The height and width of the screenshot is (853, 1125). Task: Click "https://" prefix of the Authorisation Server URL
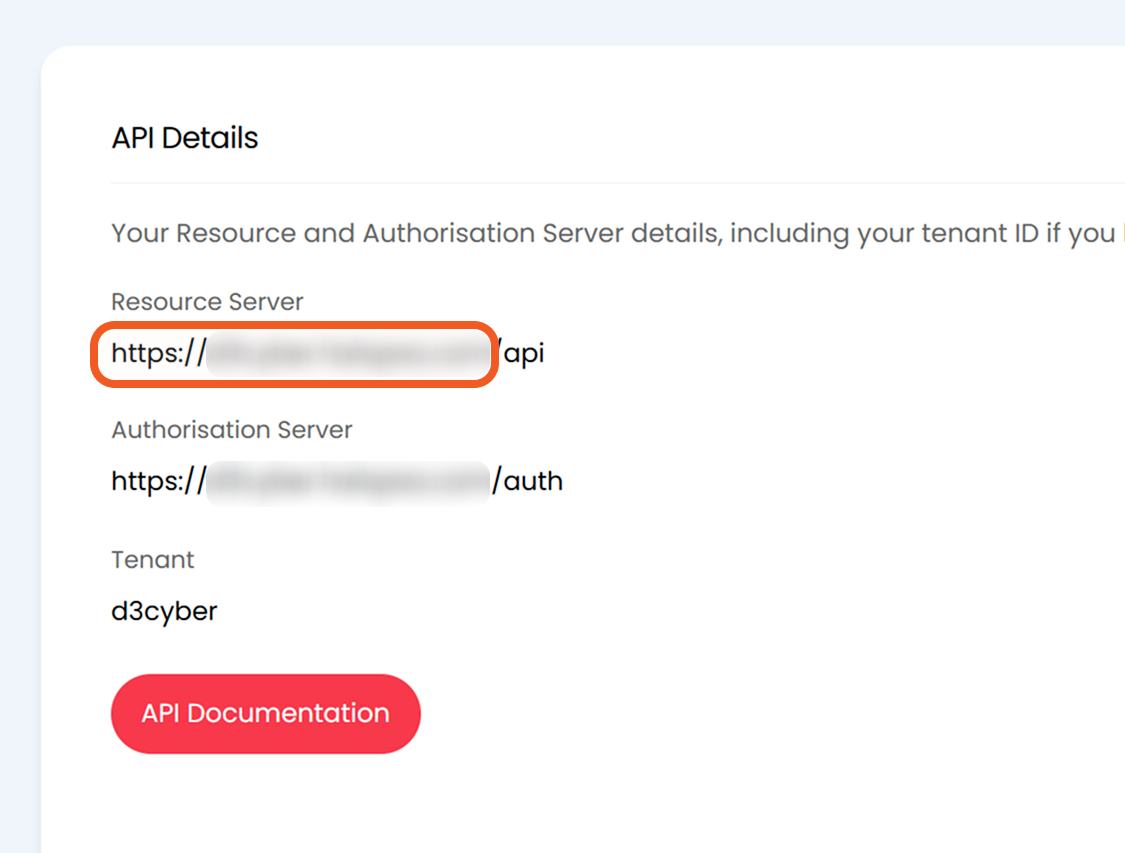click(158, 481)
